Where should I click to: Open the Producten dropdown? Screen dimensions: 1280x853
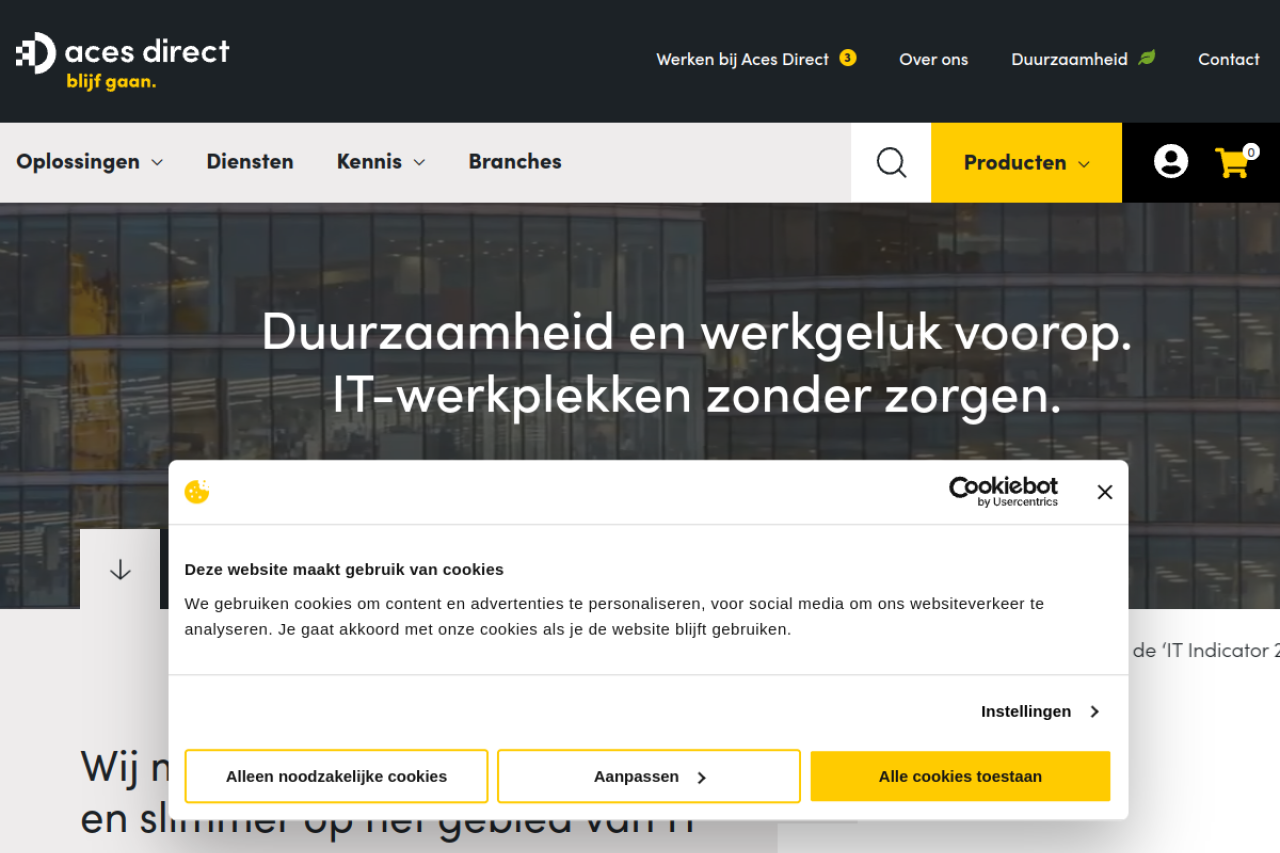point(1026,162)
